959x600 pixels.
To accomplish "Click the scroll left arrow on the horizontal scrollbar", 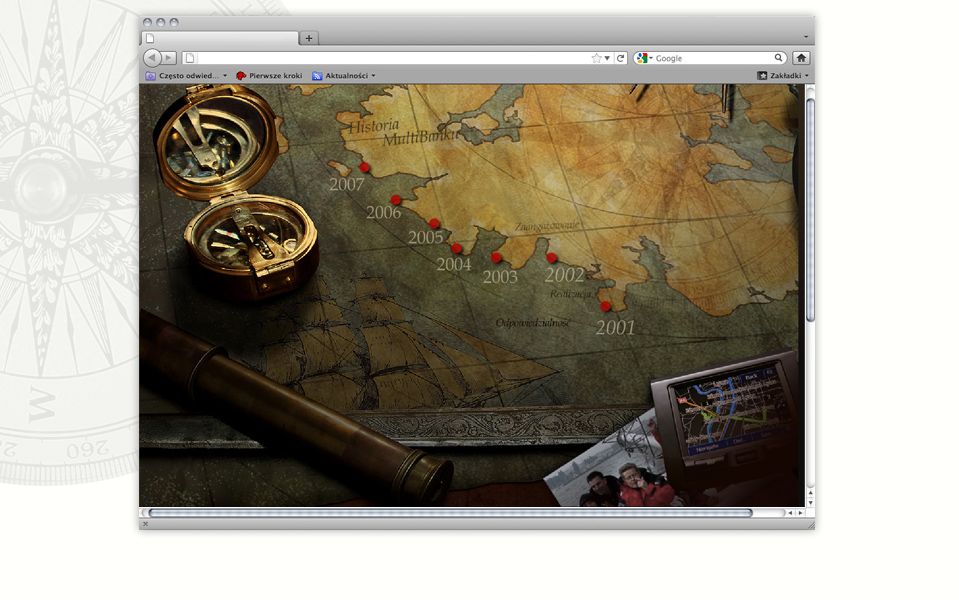I will (x=790, y=513).
